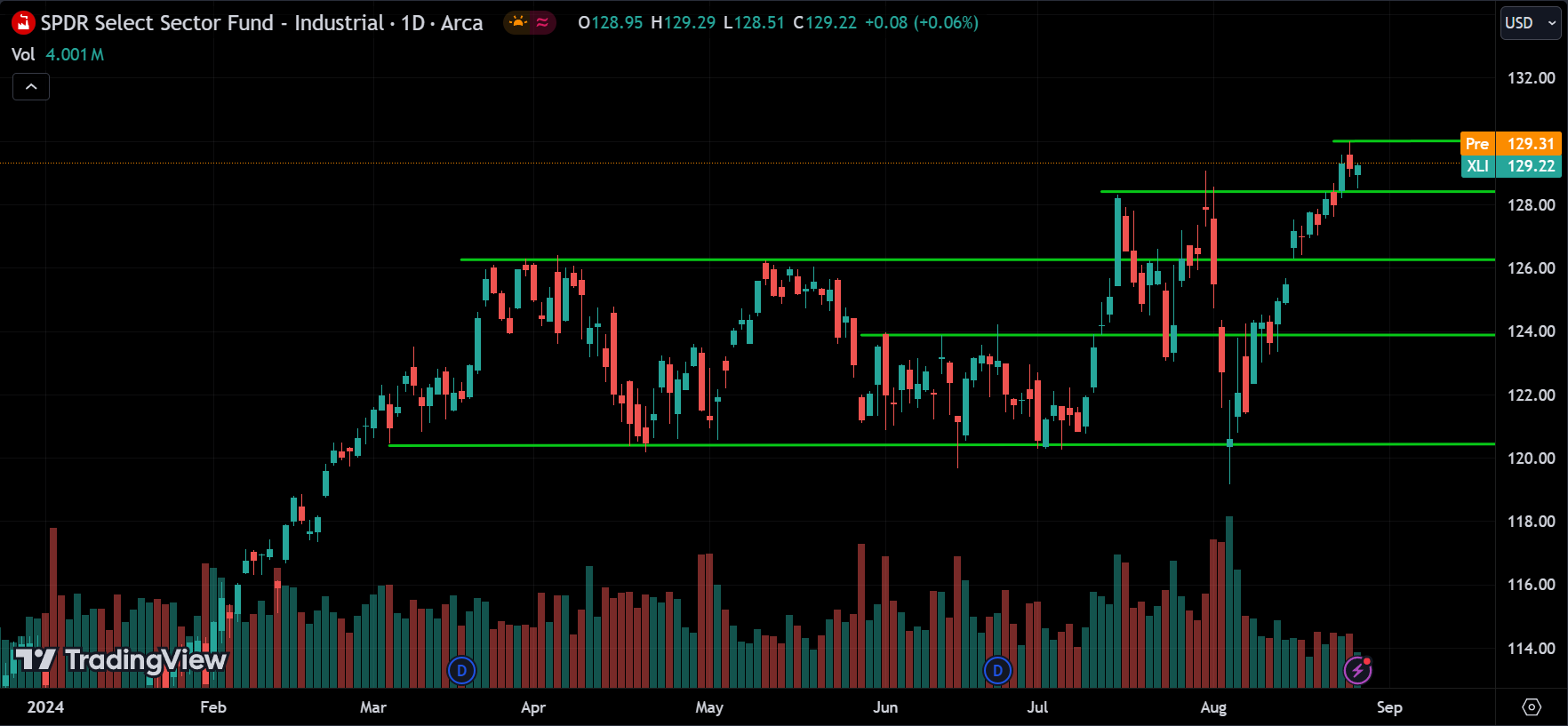The image size is (1568, 726).
Task: Click the 116.00 price axis value
Action: click(1531, 585)
